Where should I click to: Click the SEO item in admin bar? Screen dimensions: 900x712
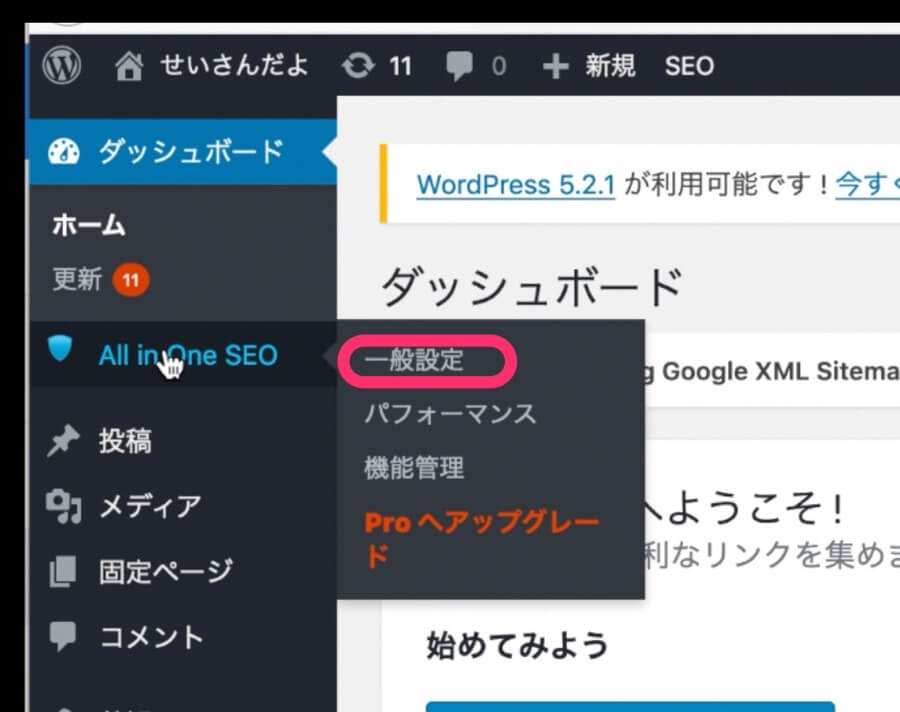(x=689, y=67)
